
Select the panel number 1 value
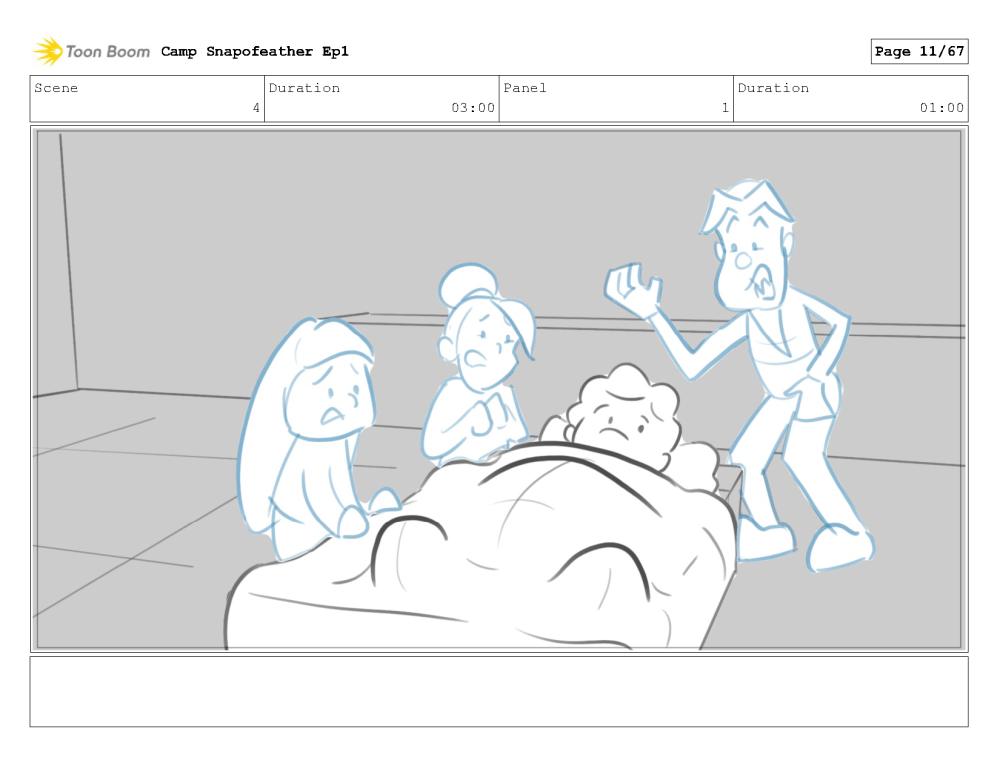click(725, 108)
